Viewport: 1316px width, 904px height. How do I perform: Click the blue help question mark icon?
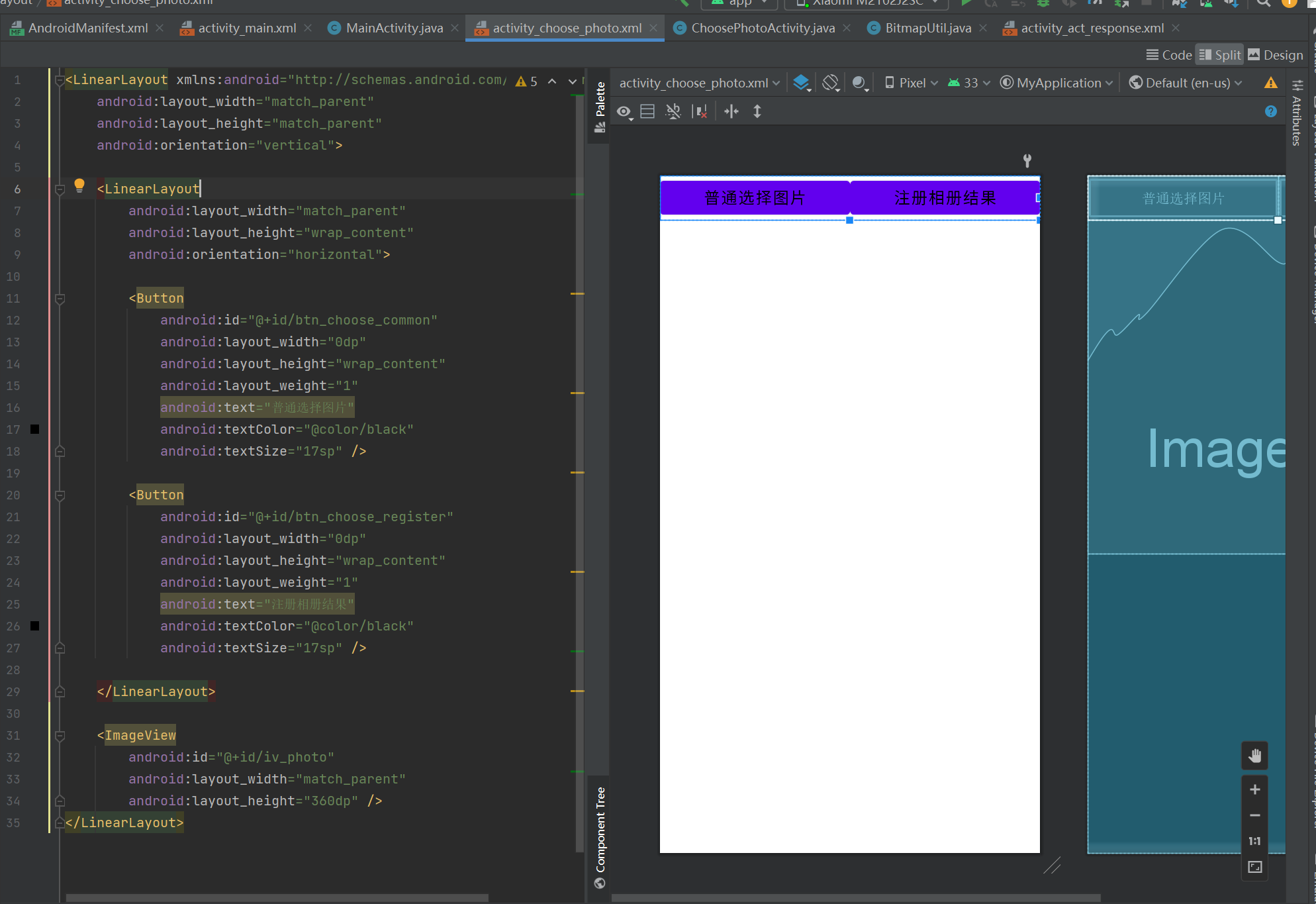(x=1271, y=111)
